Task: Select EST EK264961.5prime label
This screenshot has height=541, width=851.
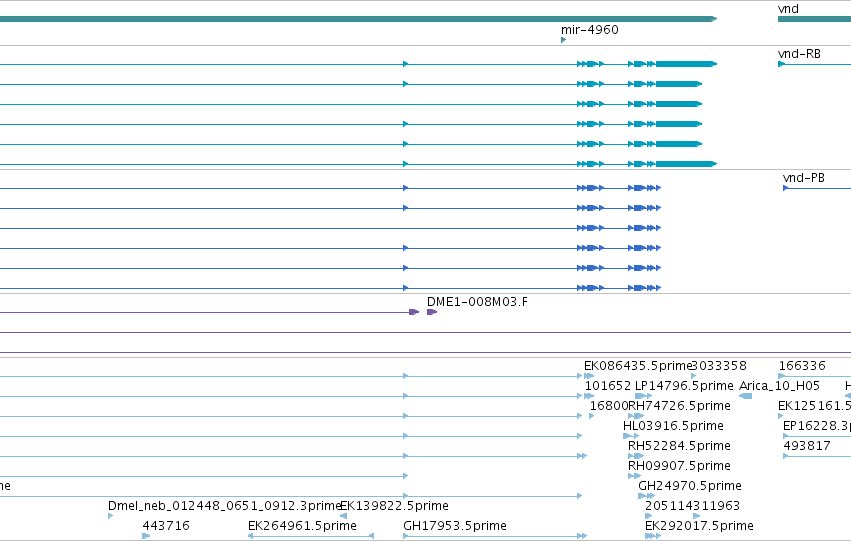Action: pos(302,526)
